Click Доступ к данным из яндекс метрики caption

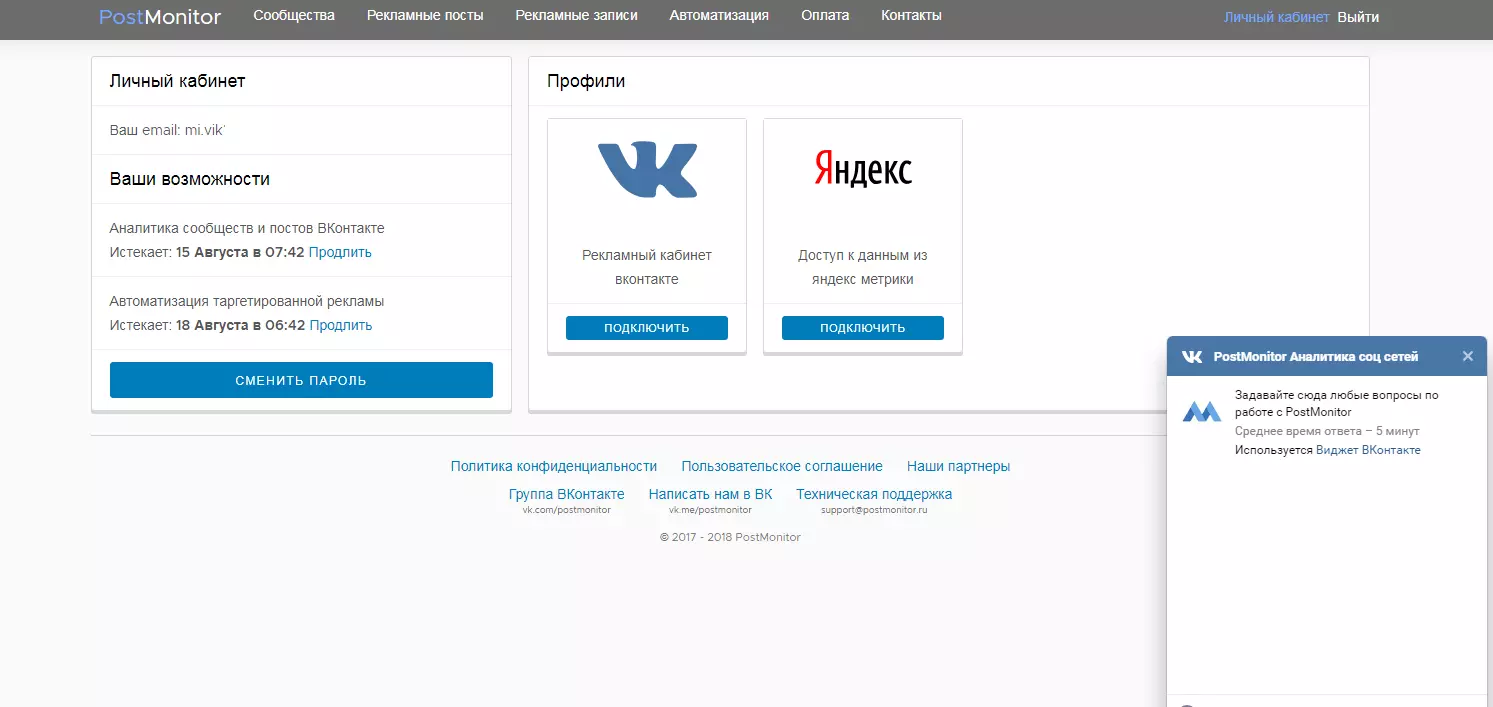coord(863,267)
